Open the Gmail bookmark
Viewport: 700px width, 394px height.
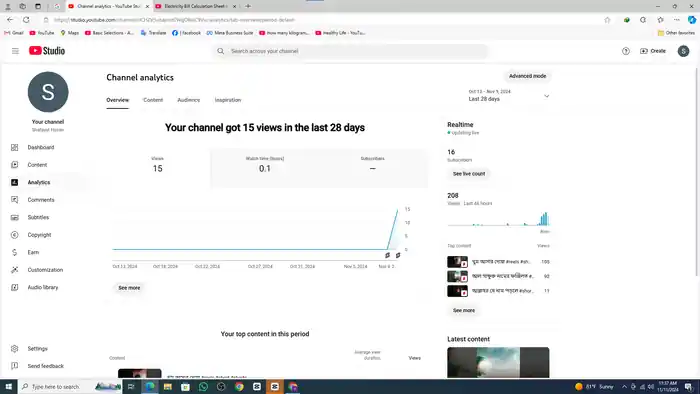(14, 33)
